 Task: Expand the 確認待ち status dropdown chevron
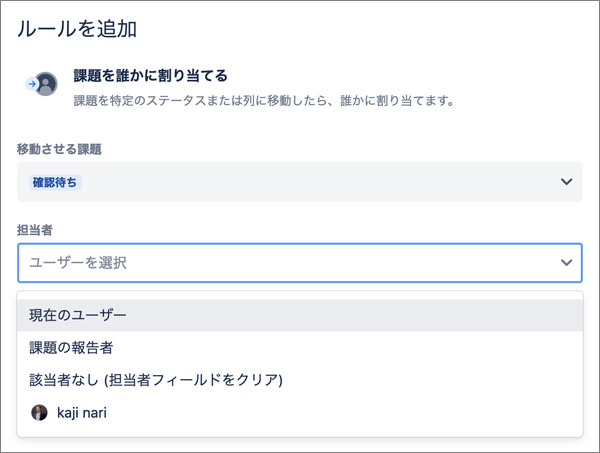coord(566,181)
